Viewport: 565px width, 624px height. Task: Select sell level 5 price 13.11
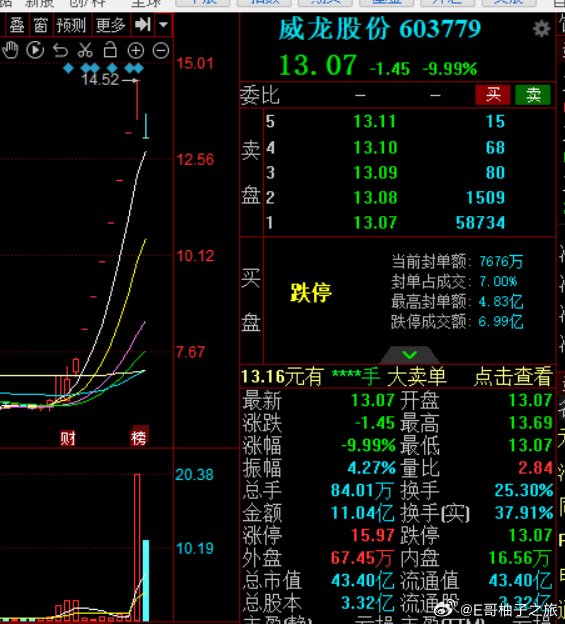375,122
